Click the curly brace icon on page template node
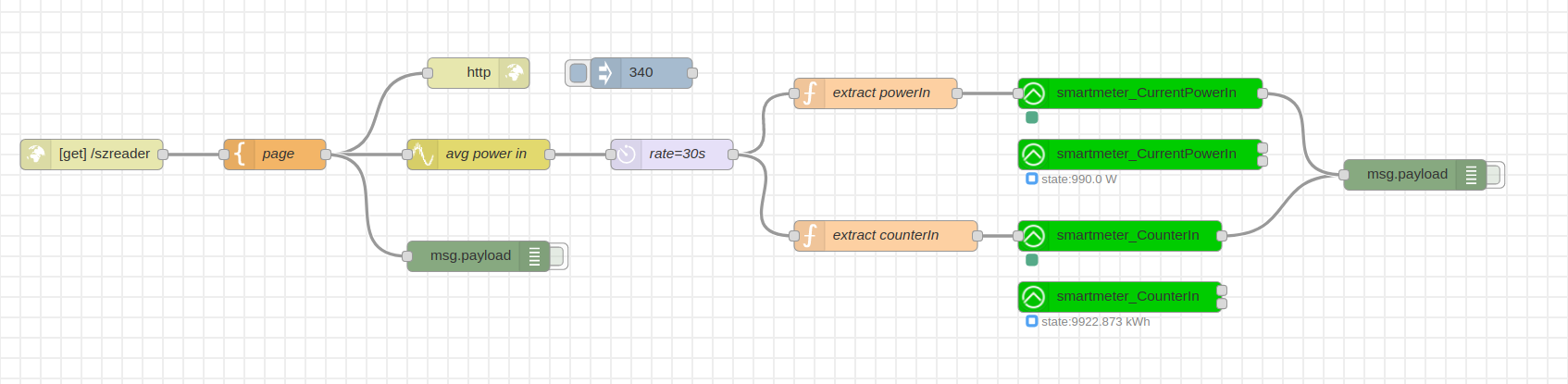Screen dimensions: 1568x384 (240, 155)
